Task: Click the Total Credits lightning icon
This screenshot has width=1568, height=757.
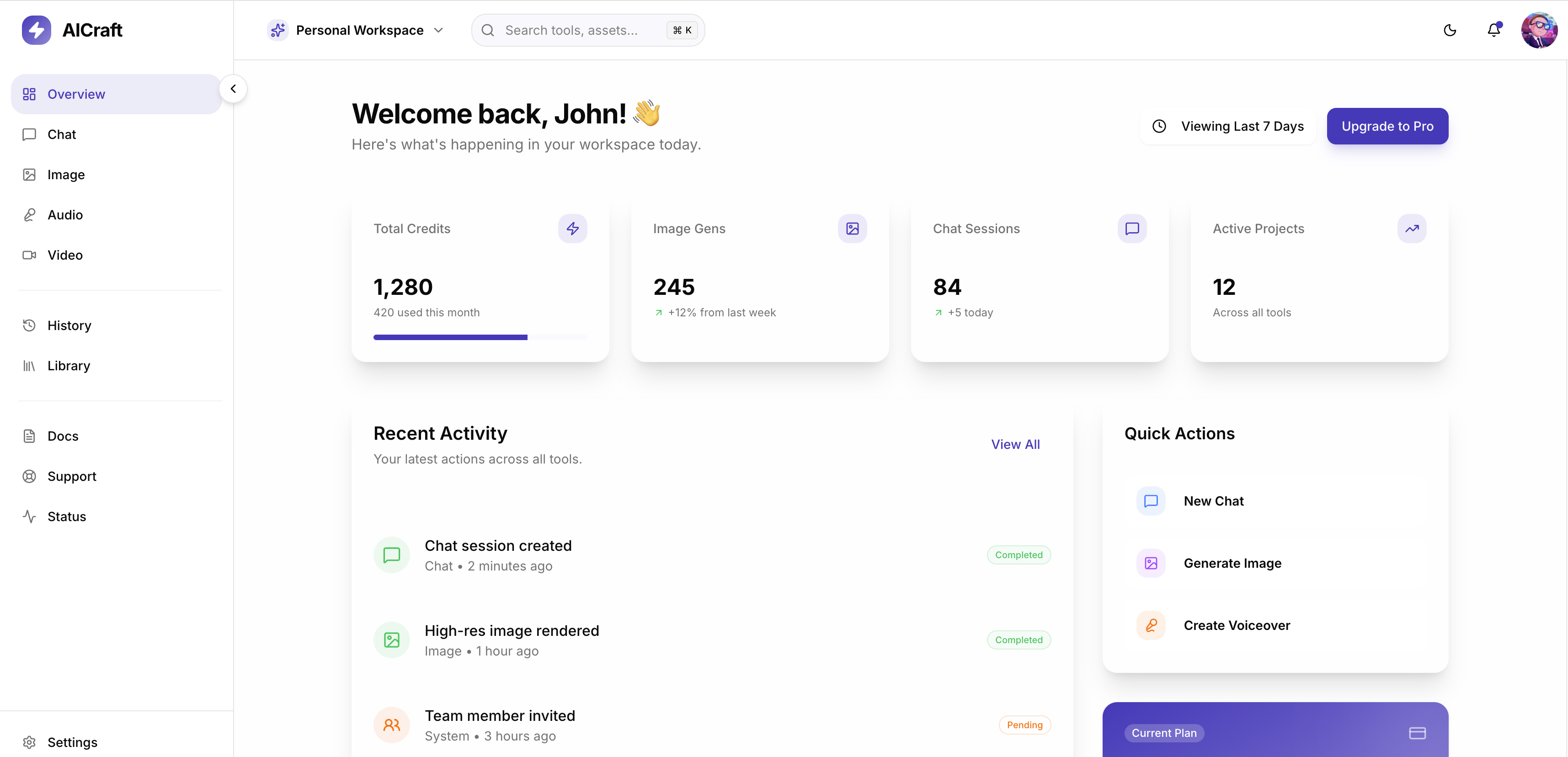Action: click(572, 228)
